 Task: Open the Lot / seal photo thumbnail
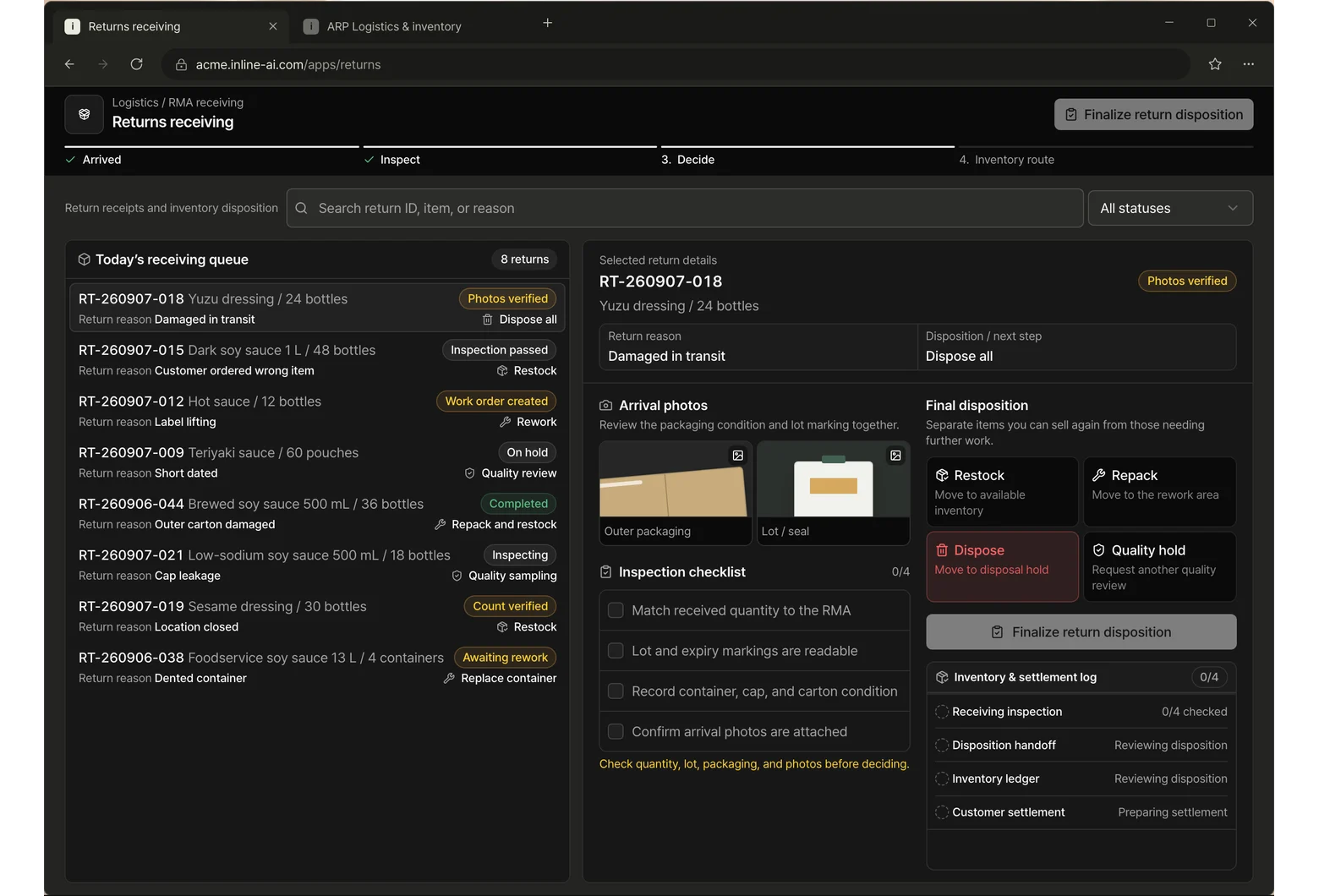pyautogui.click(x=833, y=493)
